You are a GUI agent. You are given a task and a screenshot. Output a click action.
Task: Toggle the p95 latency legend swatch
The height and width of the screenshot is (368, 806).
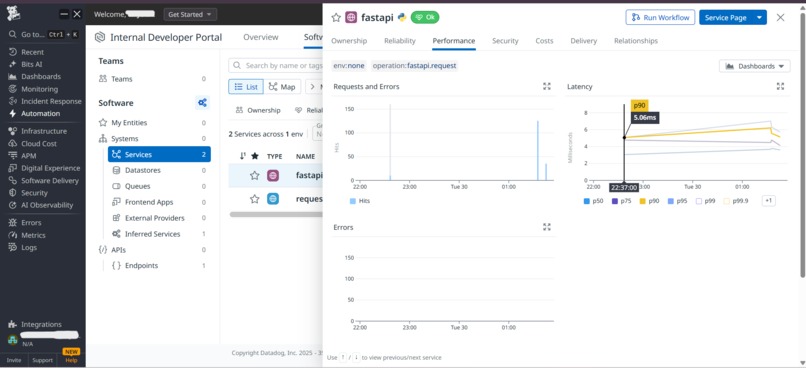[x=671, y=201]
